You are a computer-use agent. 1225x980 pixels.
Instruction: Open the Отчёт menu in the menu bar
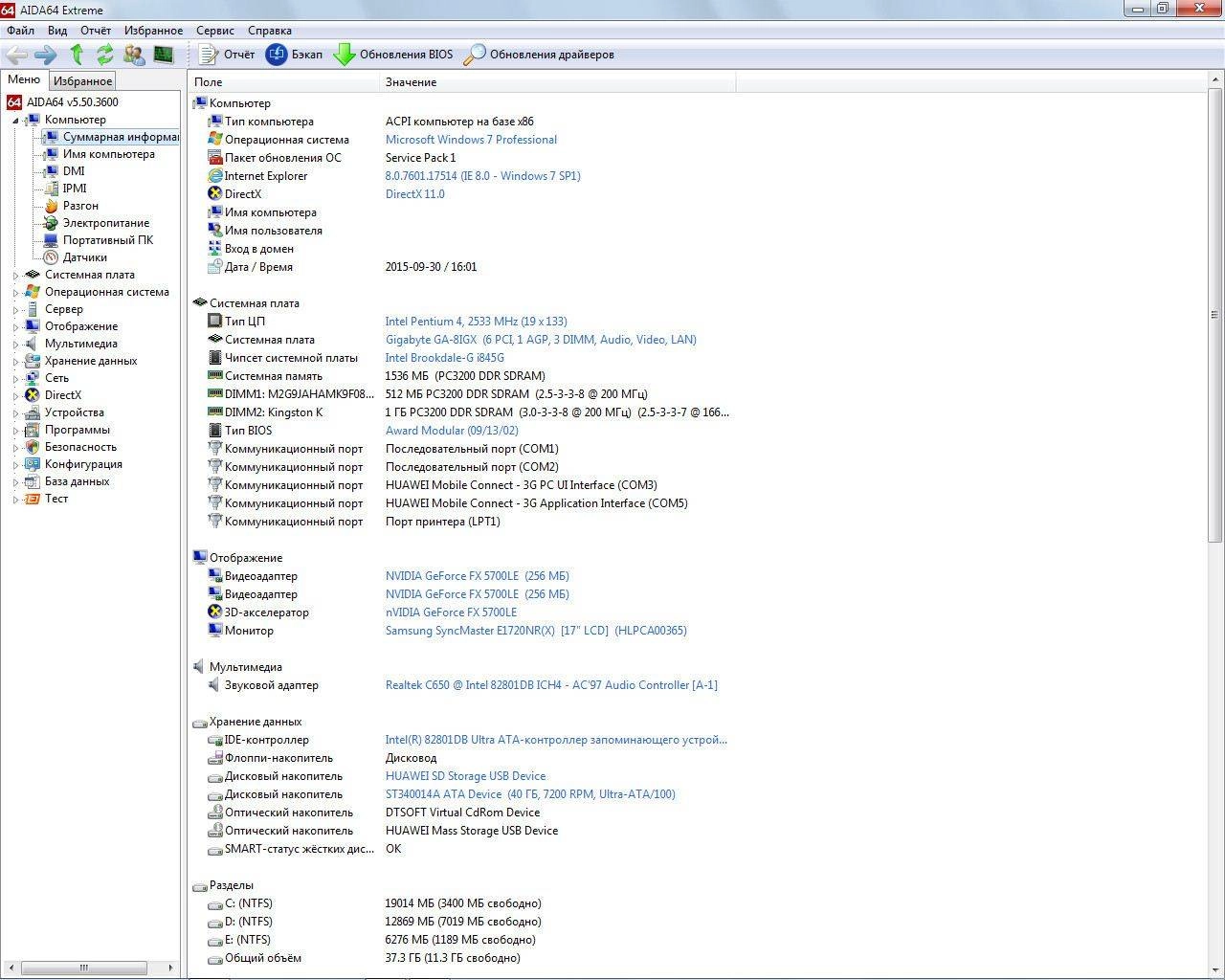96,31
